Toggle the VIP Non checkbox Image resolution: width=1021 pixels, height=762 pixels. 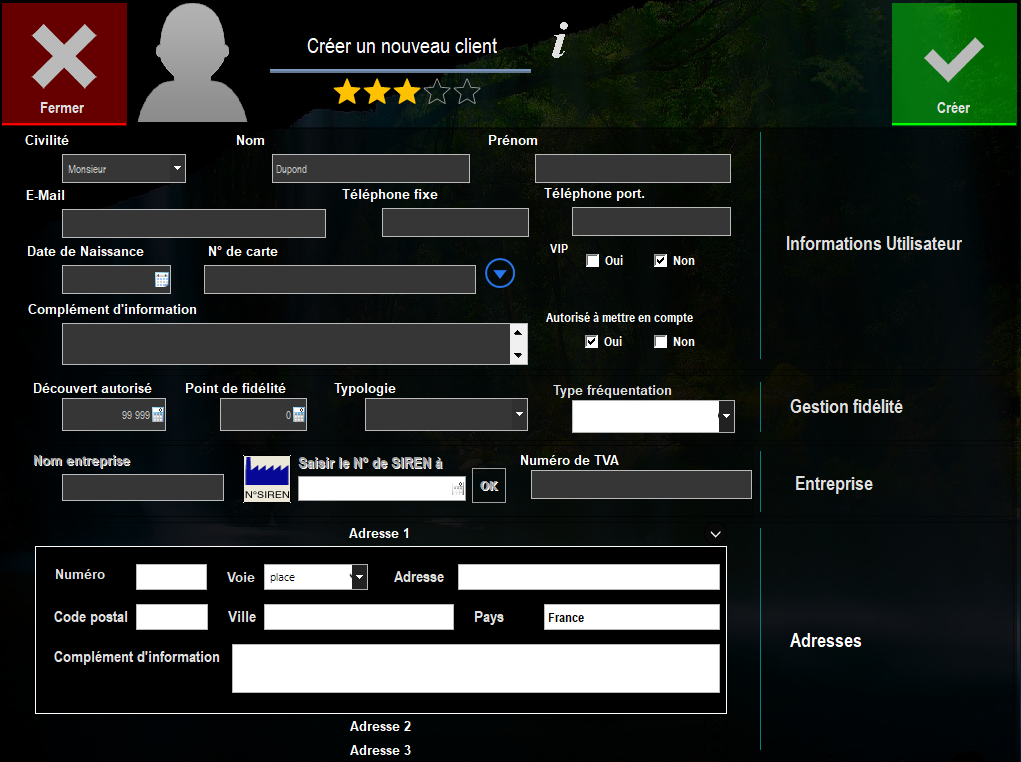coord(660,261)
